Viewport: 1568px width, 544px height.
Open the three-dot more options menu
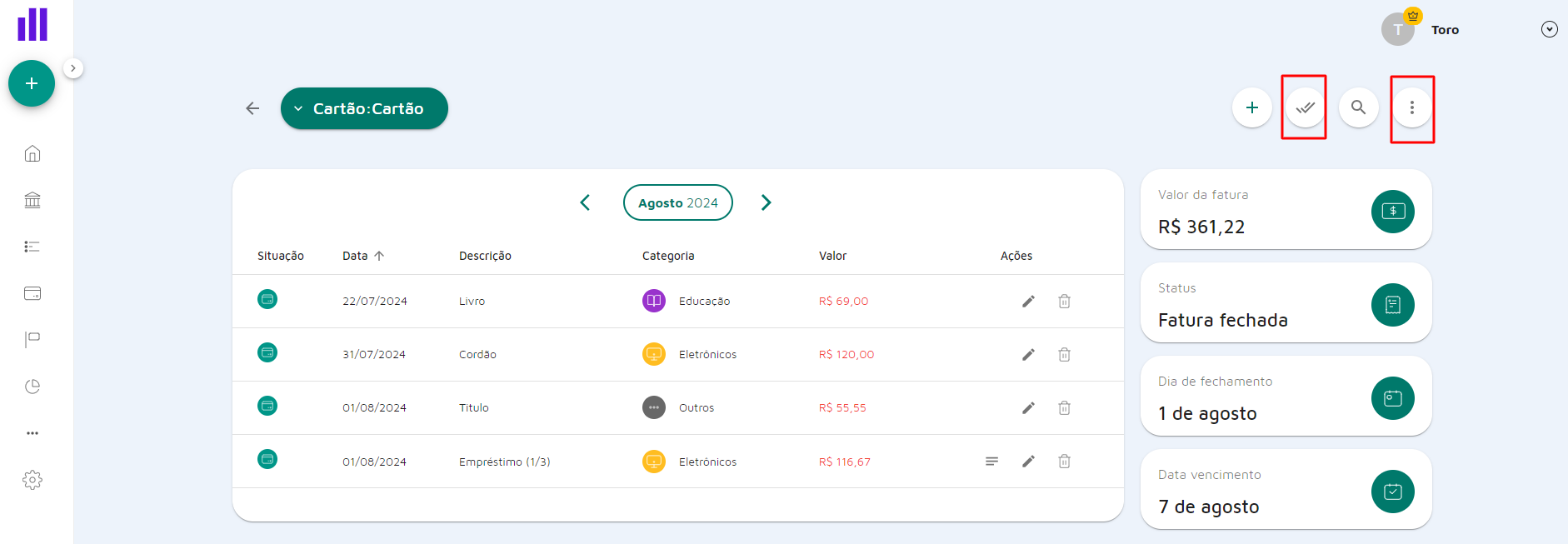point(1411,107)
